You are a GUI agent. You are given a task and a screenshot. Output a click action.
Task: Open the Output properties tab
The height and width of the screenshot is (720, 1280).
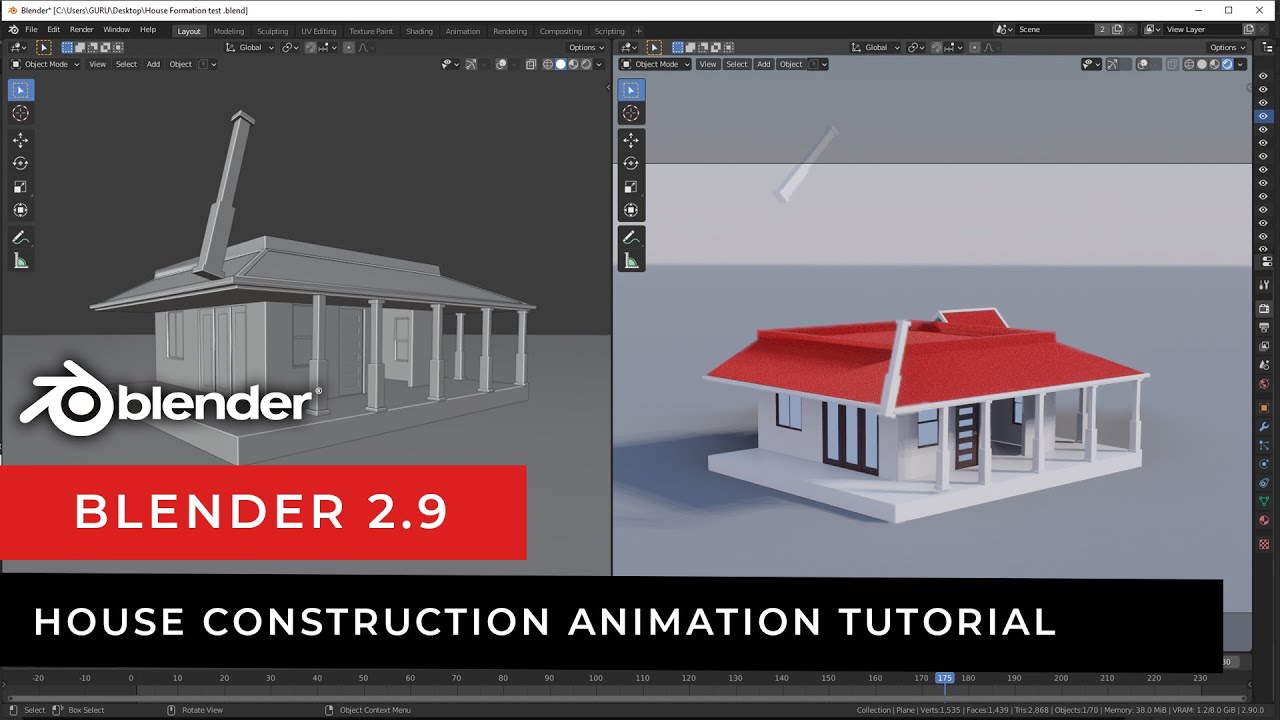[1264, 327]
